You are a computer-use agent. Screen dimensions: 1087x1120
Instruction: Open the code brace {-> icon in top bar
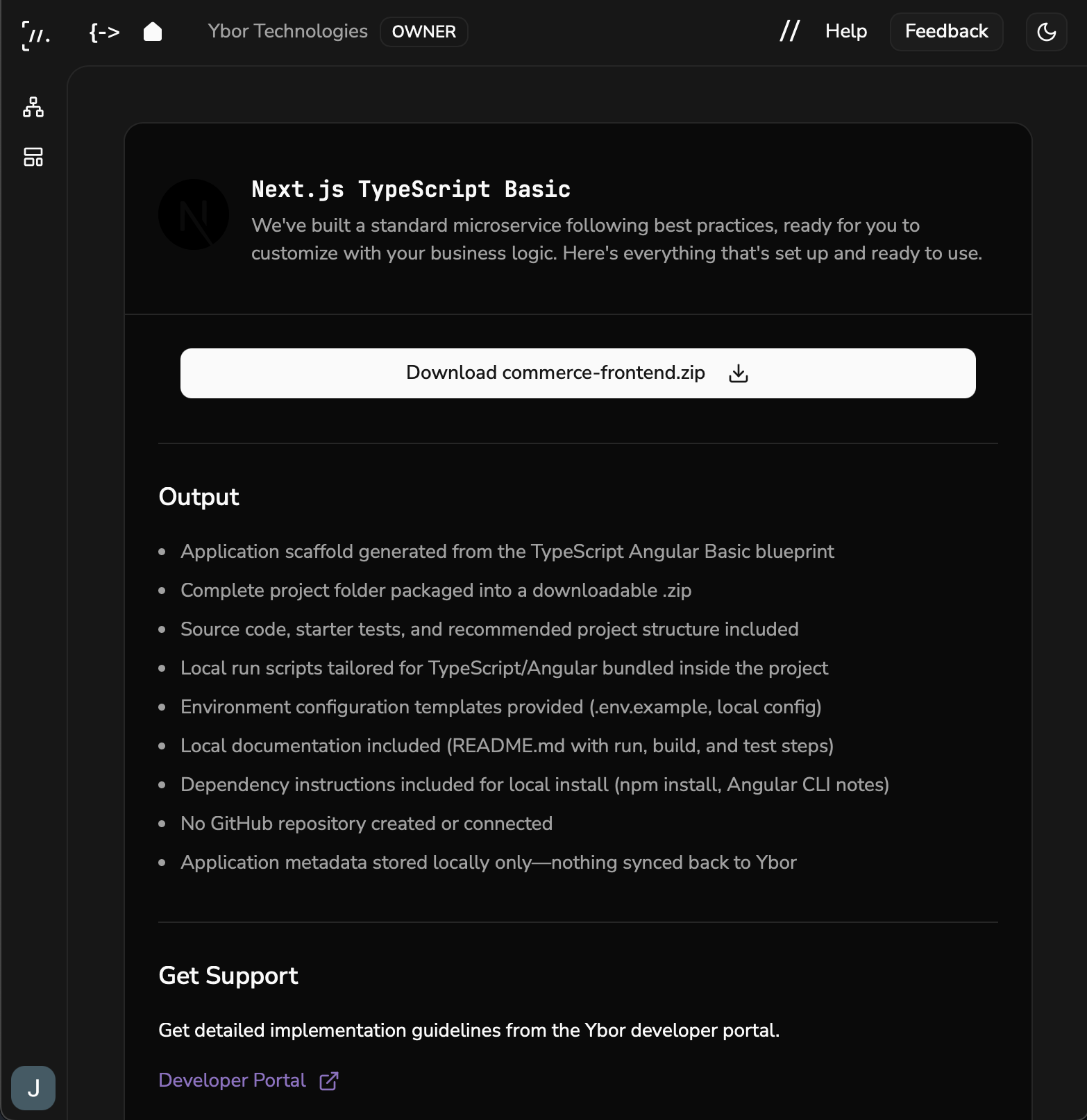coord(105,31)
